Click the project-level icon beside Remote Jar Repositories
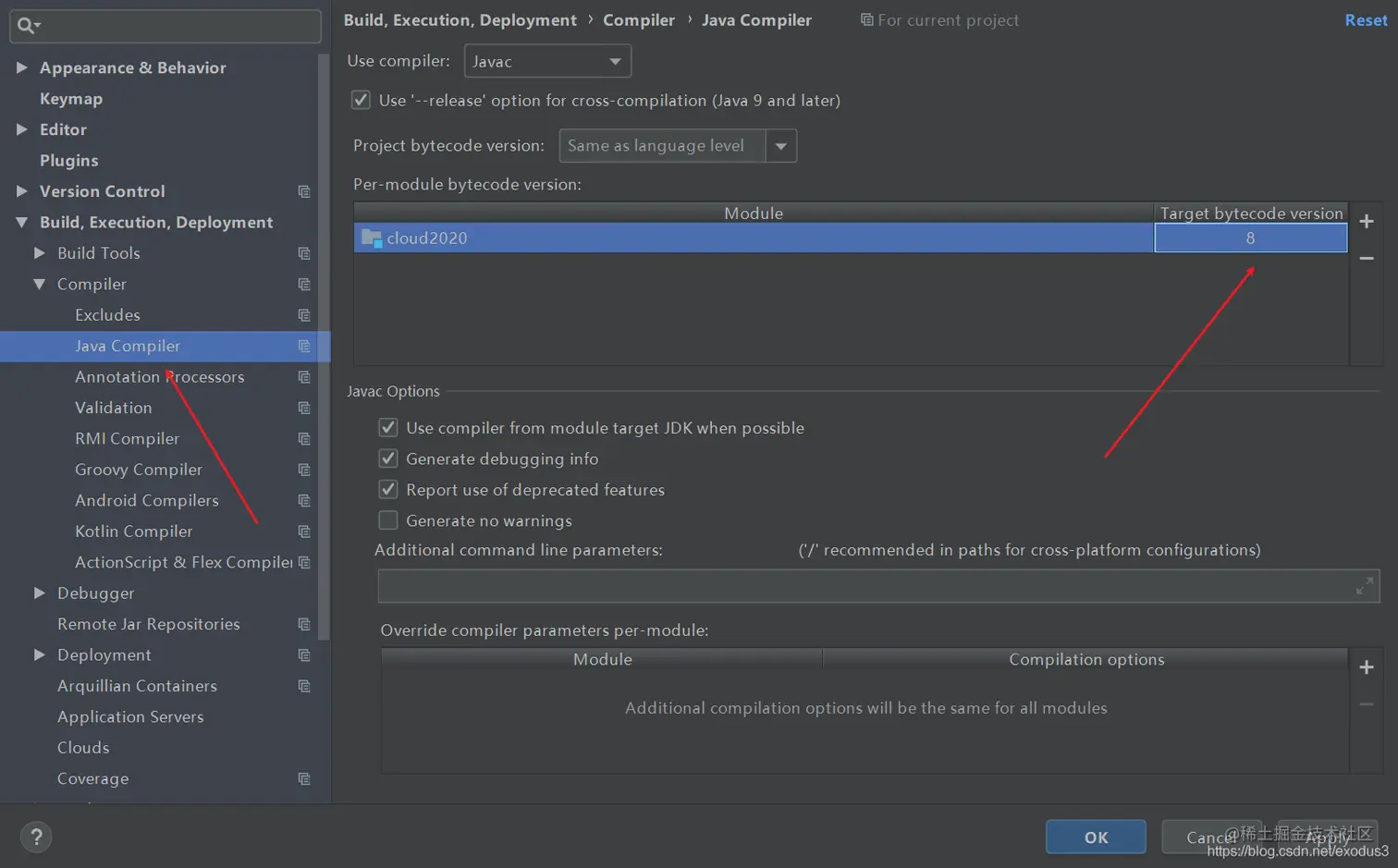This screenshot has height=868, width=1398. click(303, 624)
